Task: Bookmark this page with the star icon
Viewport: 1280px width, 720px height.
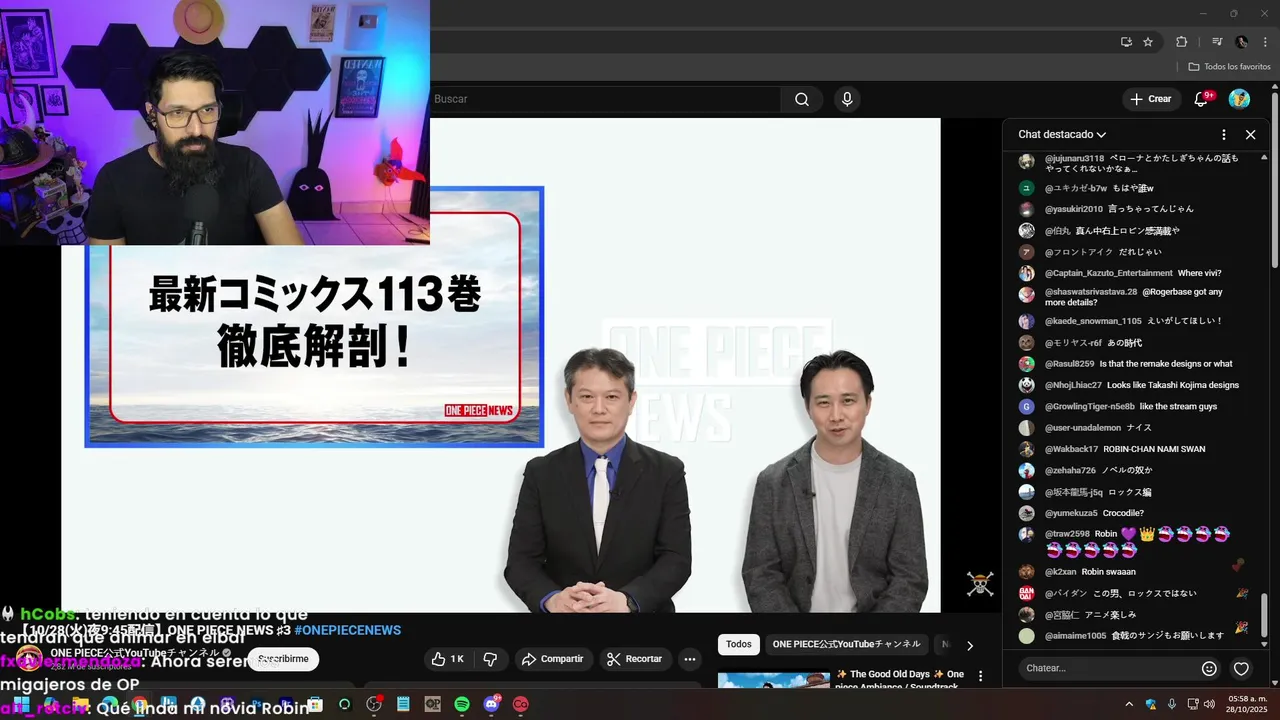Action: click(1148, 42)
